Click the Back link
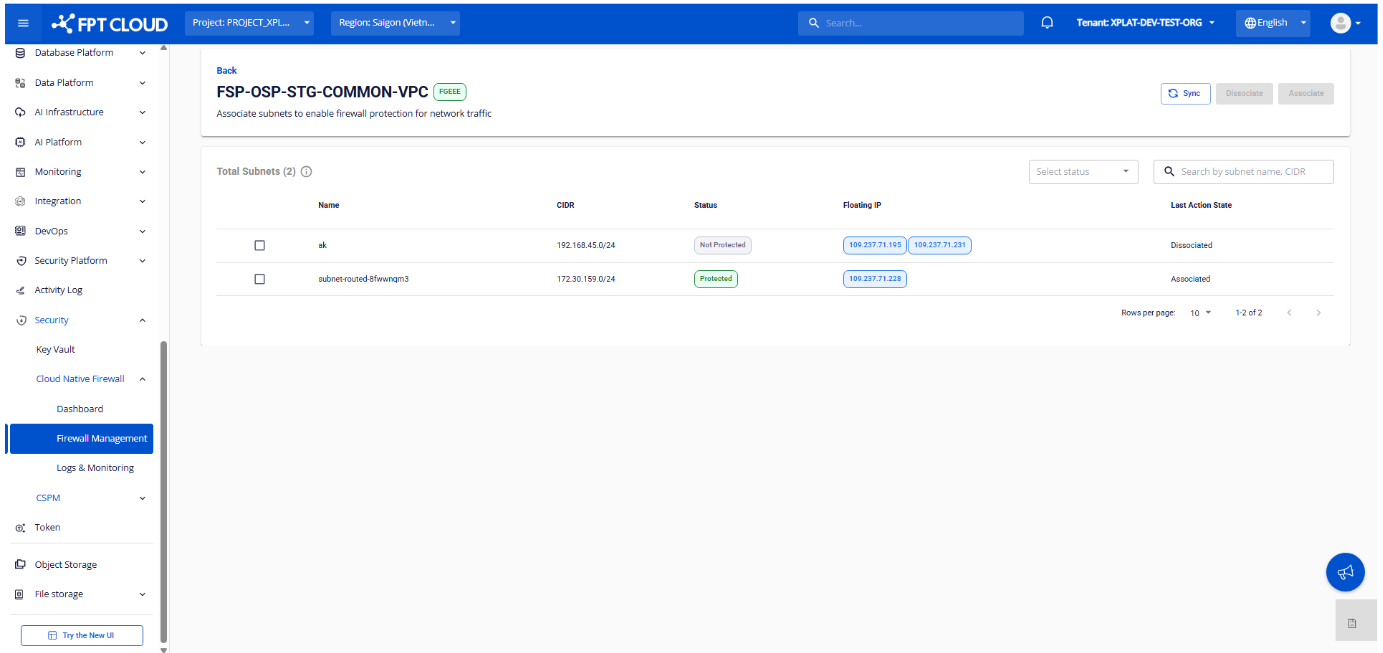This screenshot has height=653, width=1383. [227, 70]
